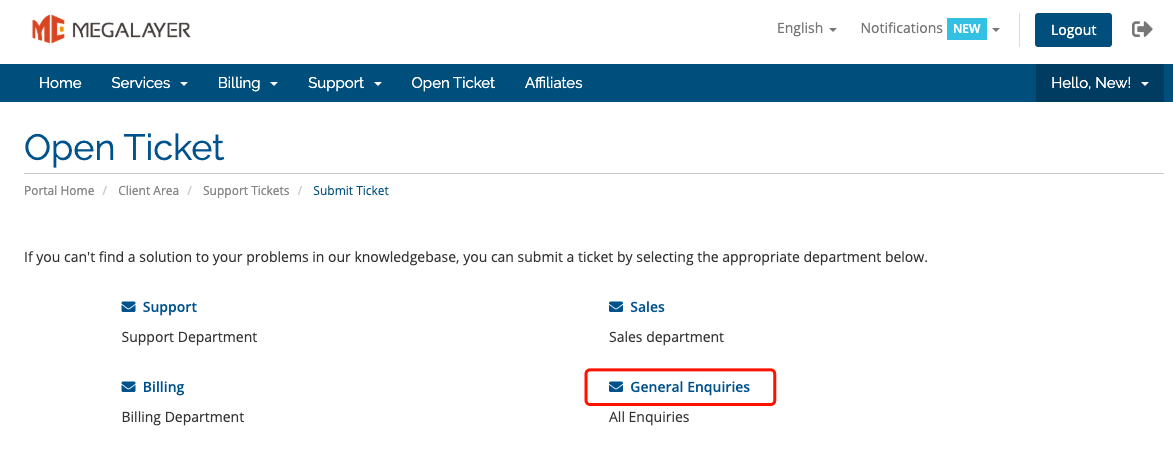The width and height of the screenshot is (1173, 457).
Task: Expand the Support menu in navbar
Action: point(345,83)
